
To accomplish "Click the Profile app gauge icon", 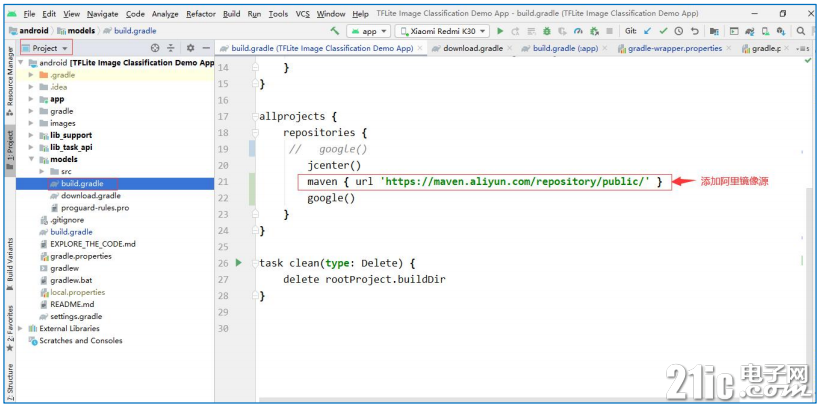I will tap(578, 31).
